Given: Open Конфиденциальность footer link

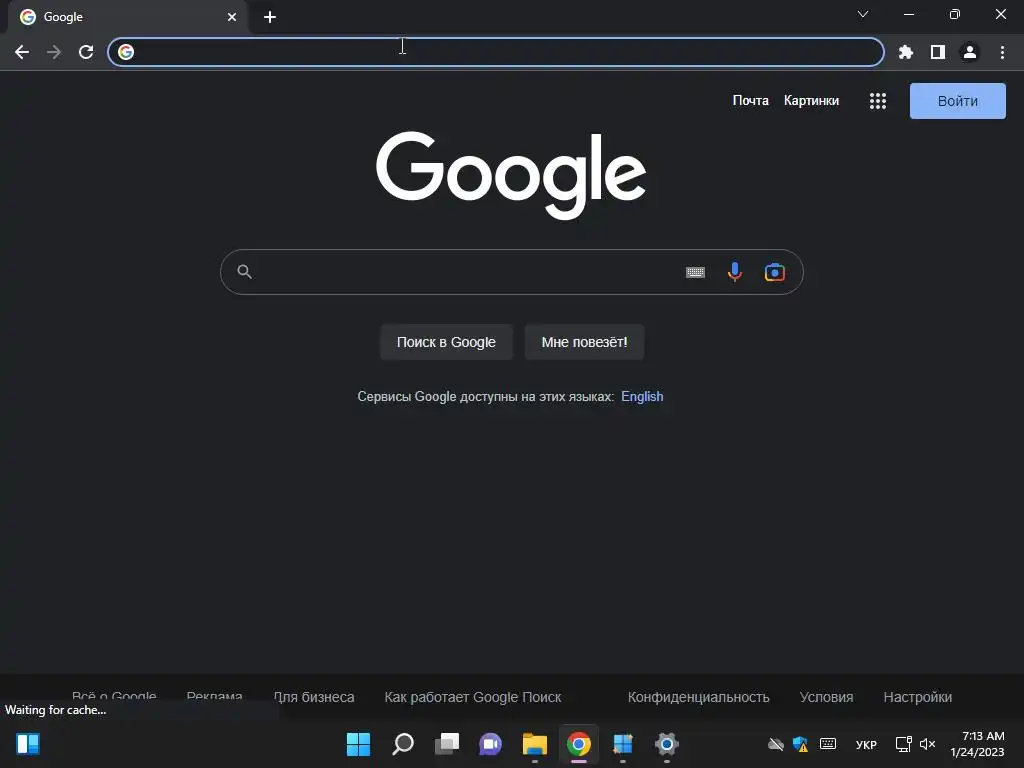Looking at the screenshot, I should 698,697.
